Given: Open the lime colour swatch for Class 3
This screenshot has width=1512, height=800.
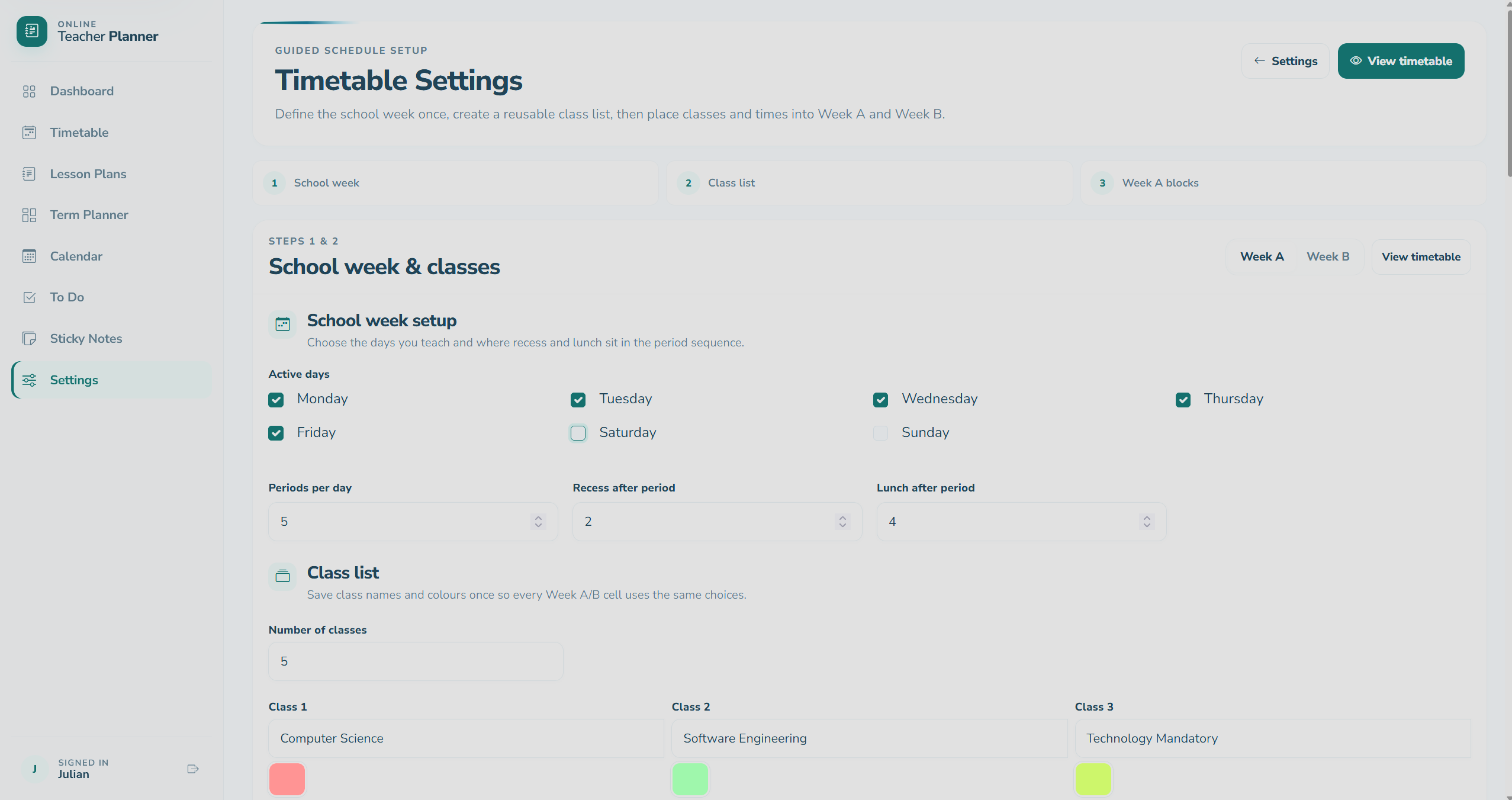Looking at the screenshot, I should pyautogui.click(x=1093, y=779).
